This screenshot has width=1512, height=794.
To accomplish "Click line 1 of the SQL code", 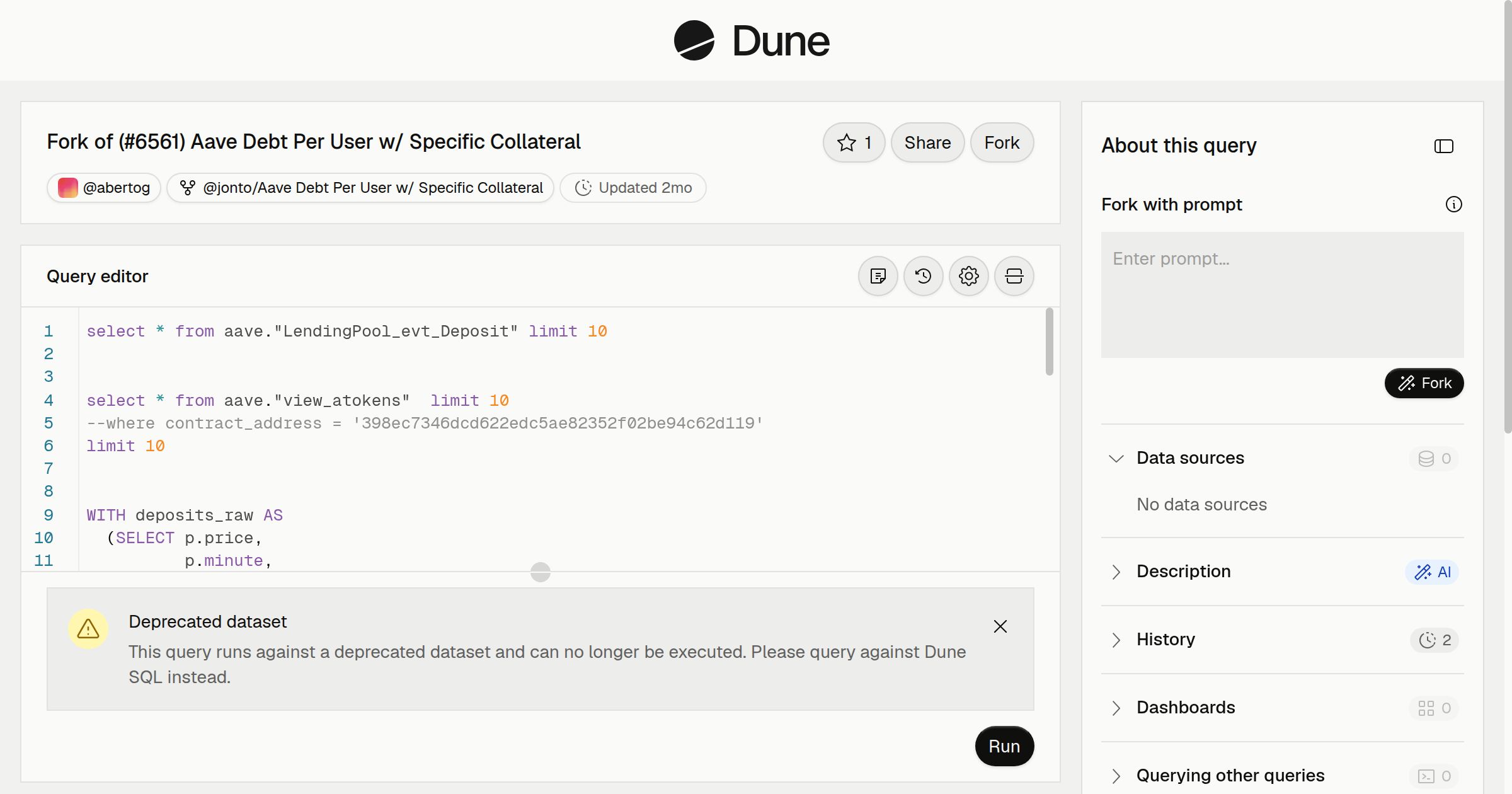I will tap(346, 331).
